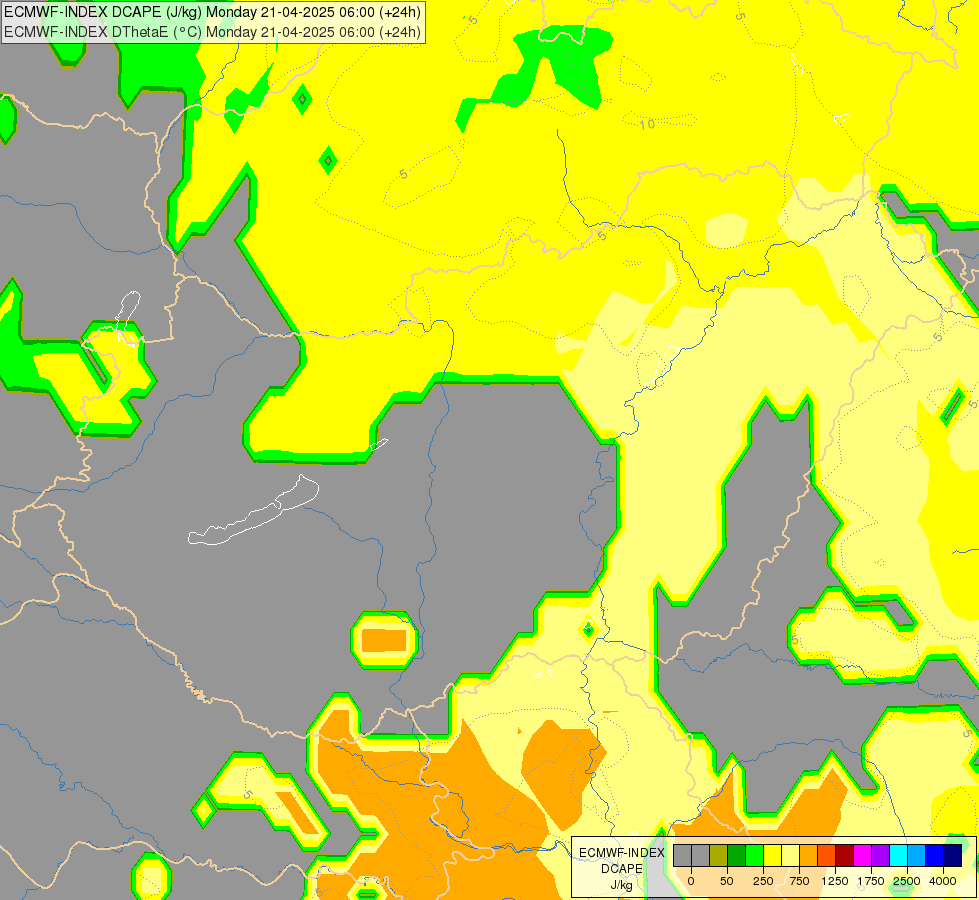Click the legend value 50
979x900 pixels.
[x=727, y=881]
